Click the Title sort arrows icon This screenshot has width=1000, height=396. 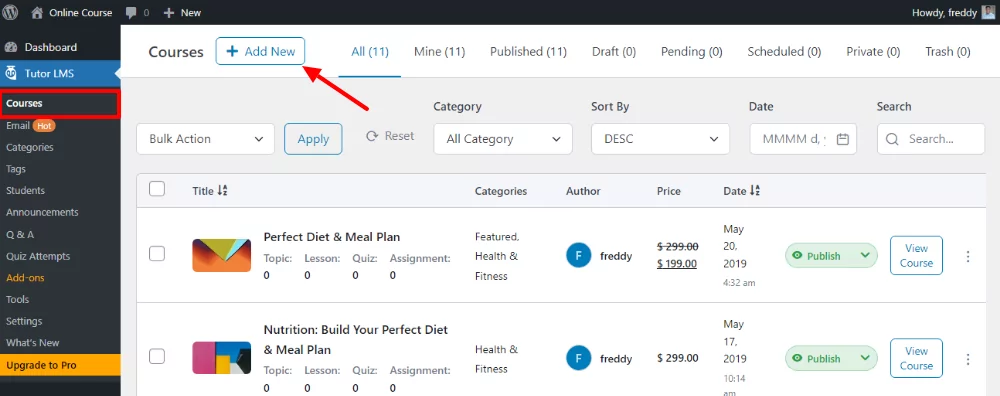pyautogui.click(x=223, y=190)
